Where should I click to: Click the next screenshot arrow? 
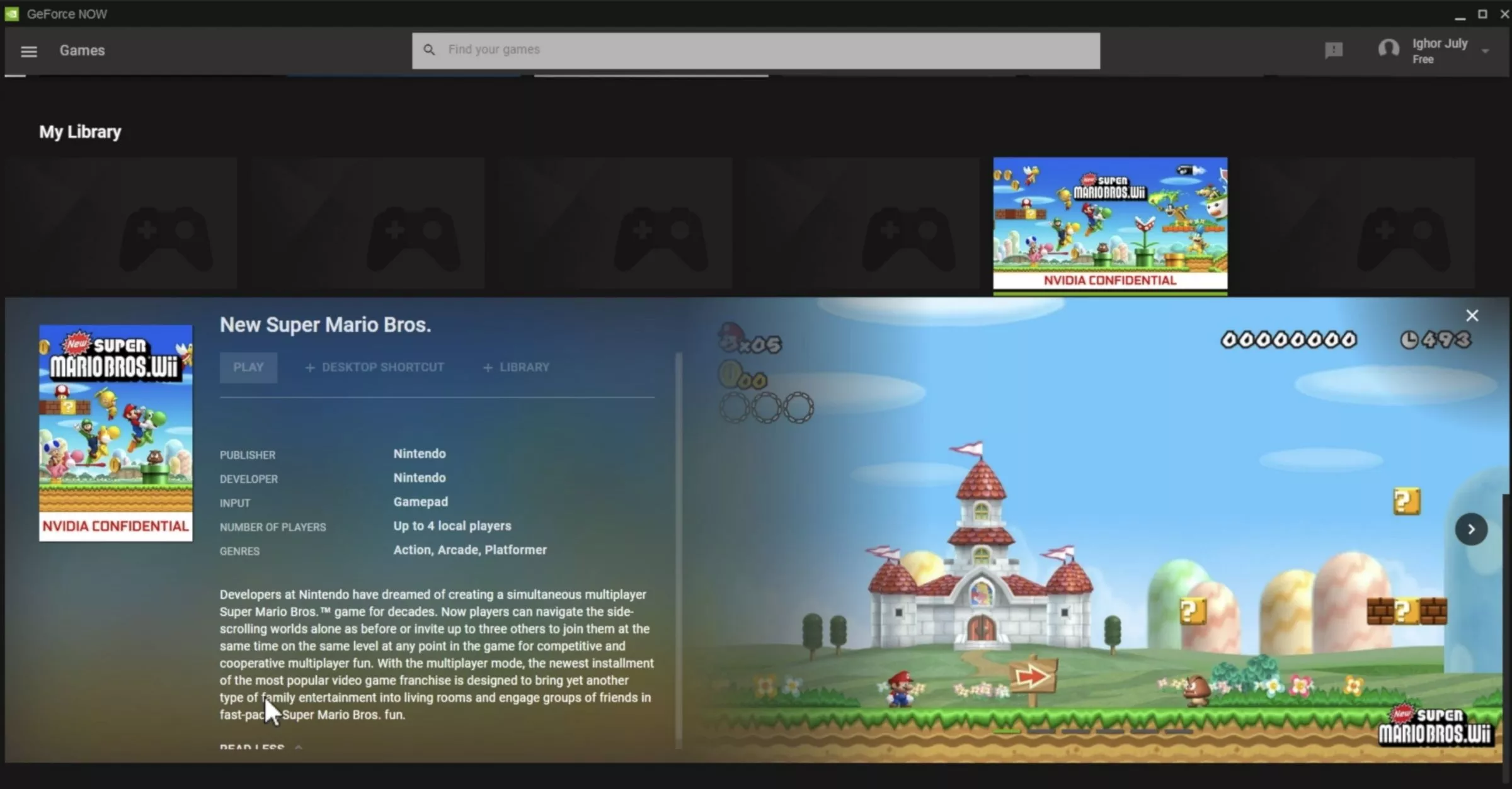[x=1472, y=530]
